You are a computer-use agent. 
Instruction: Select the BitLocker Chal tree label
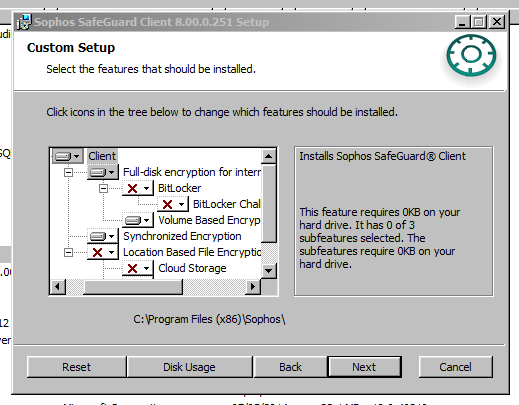click(227, 204)
